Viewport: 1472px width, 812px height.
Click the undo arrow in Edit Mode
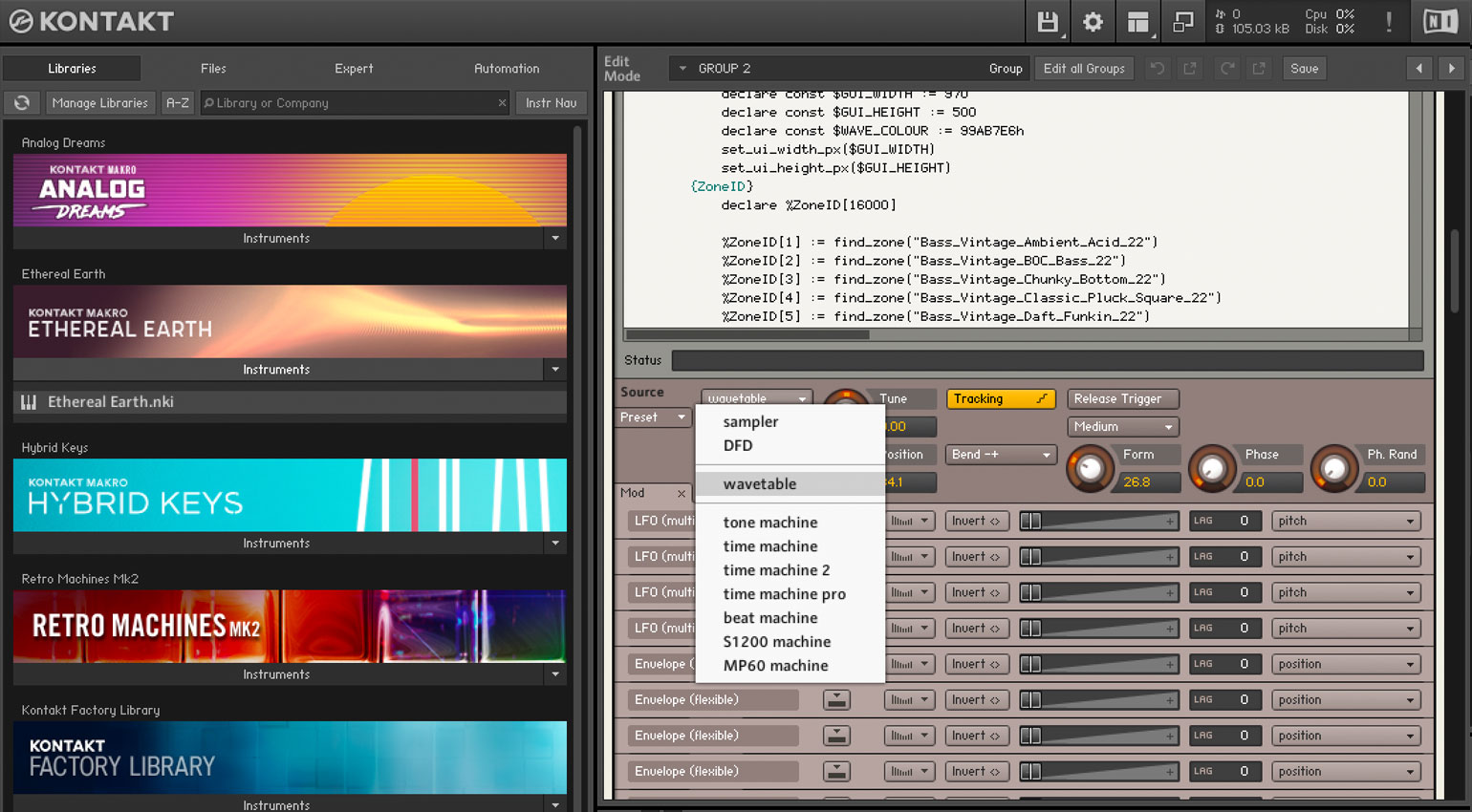1158,69
